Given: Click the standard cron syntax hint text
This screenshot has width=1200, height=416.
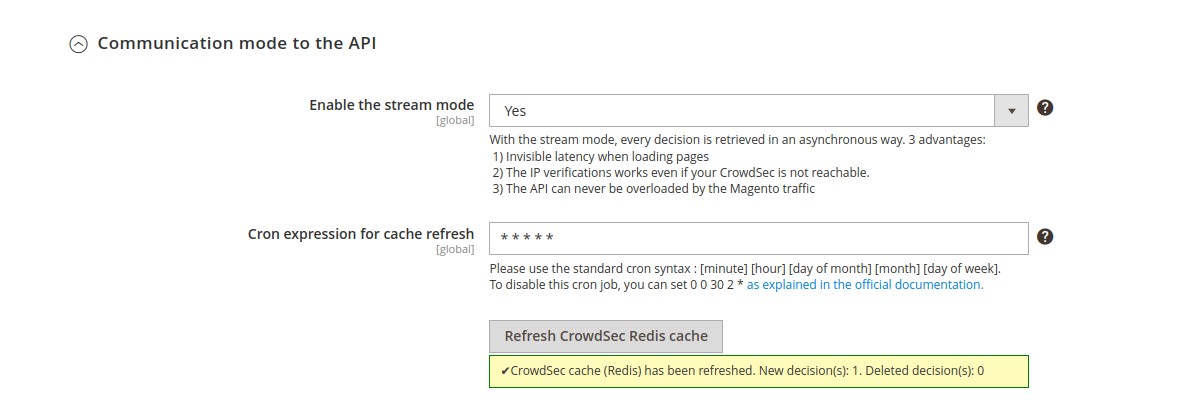Looking at the screenshot, I should click(x=745, y=268).
